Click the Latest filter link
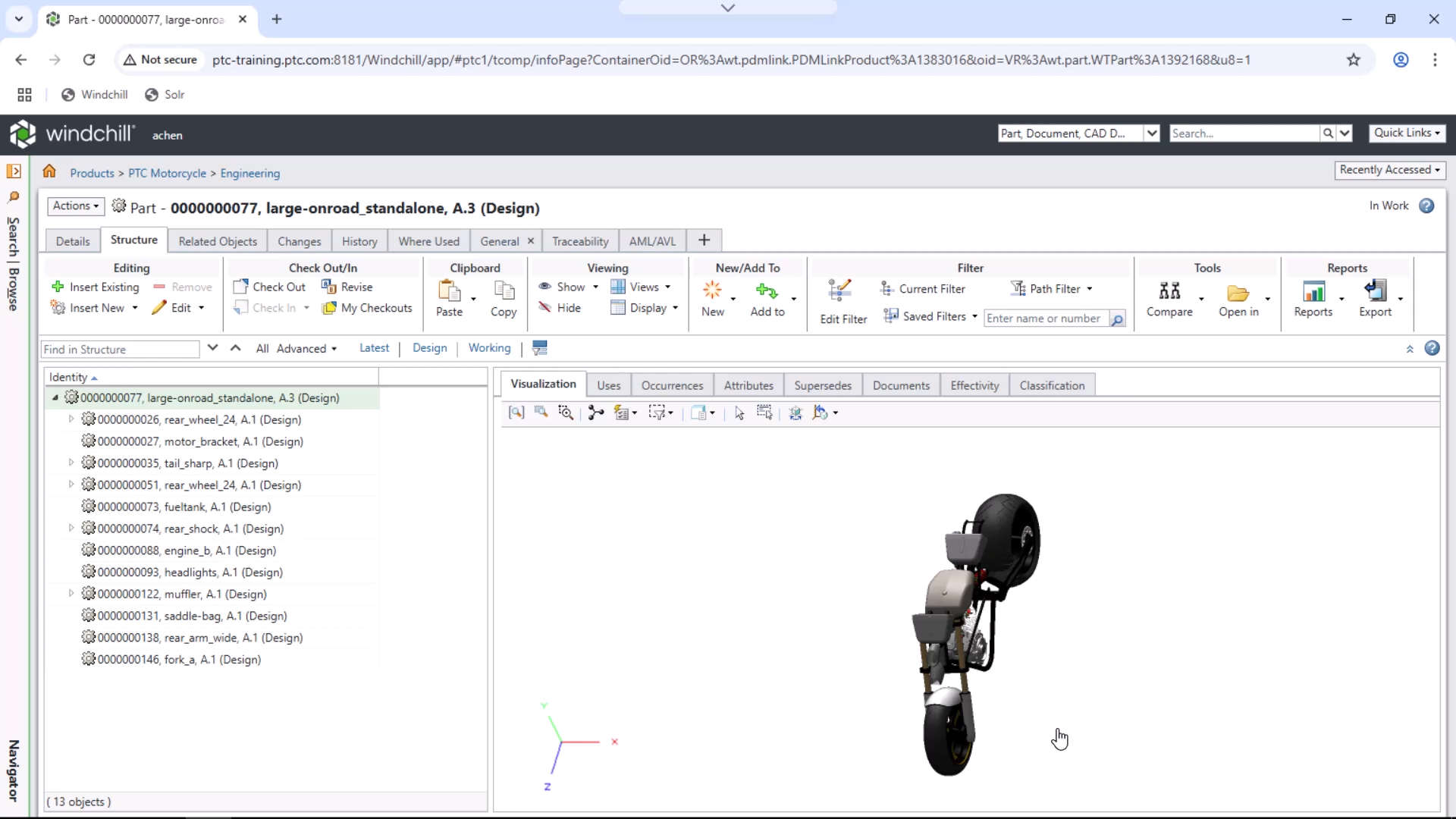1456x819 pixels. point(374,348)
